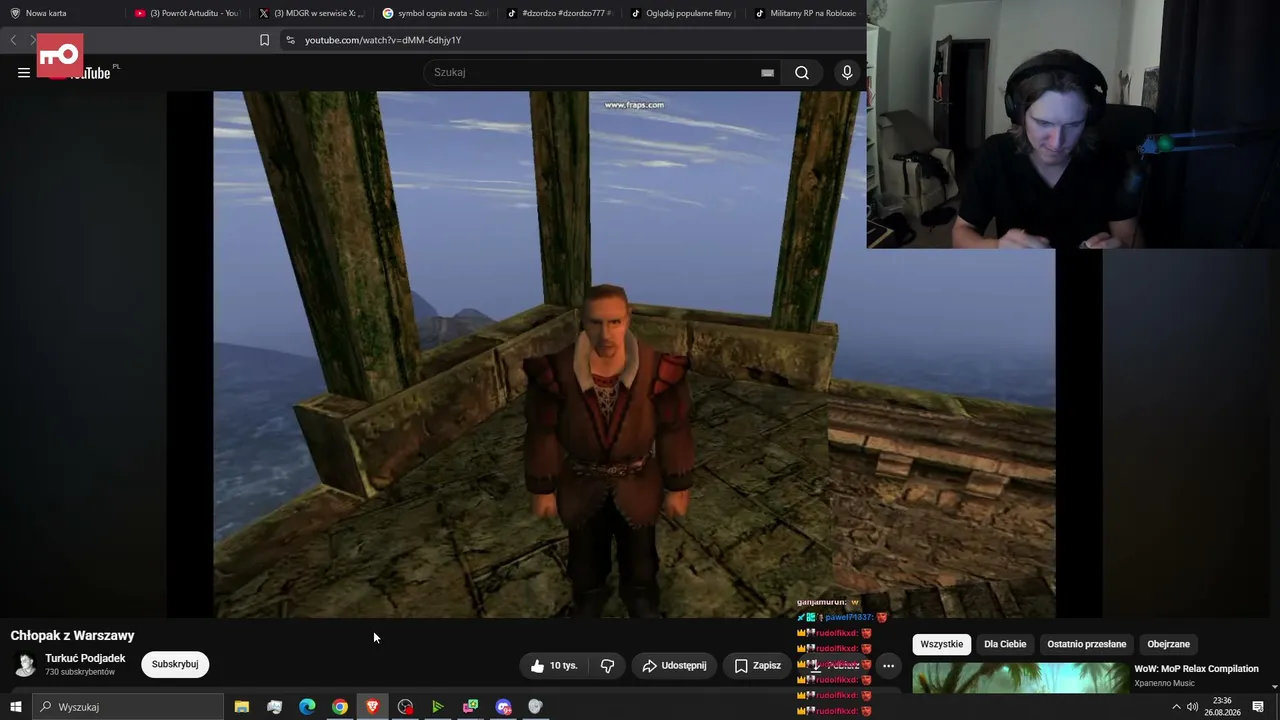This screenshot has height=720, width=1280.
Task: Click the Windows taskbar Wyszukaj search box
Action: (x=128, y=707)
